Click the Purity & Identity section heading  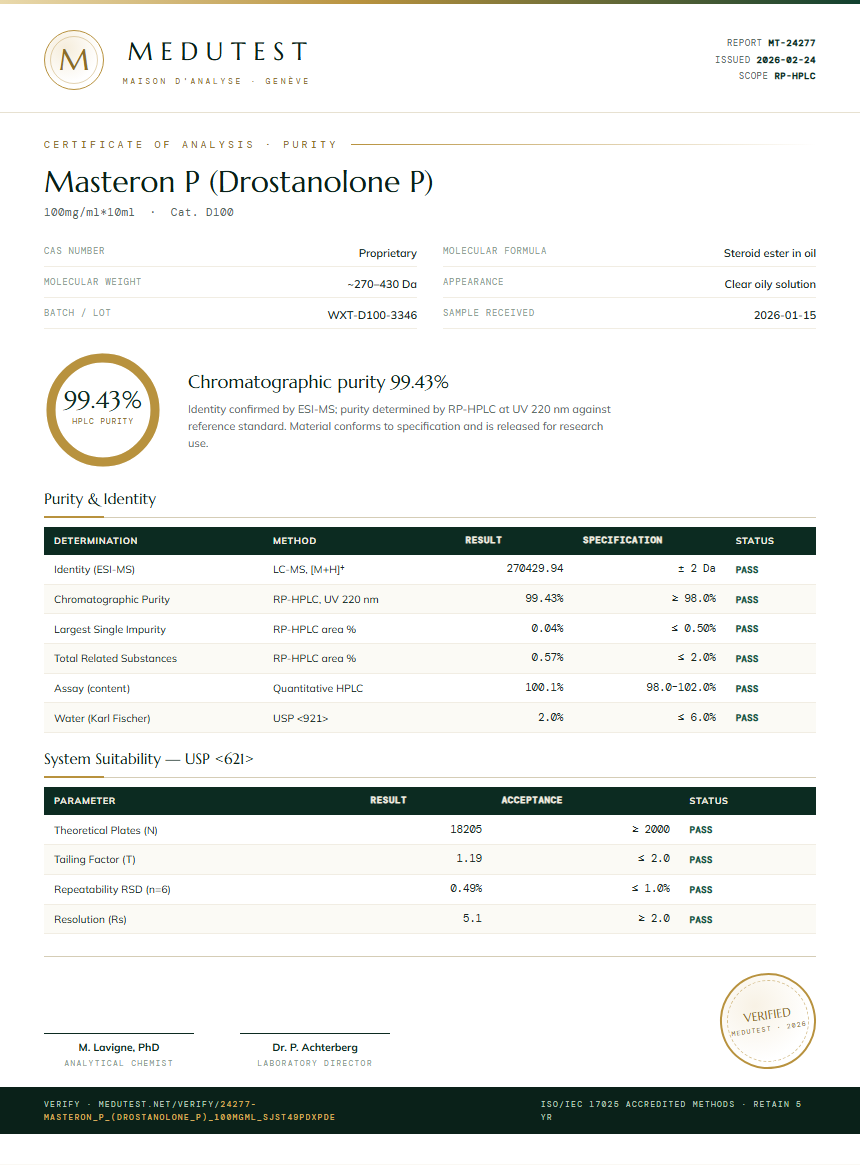[x=100, y=499]
